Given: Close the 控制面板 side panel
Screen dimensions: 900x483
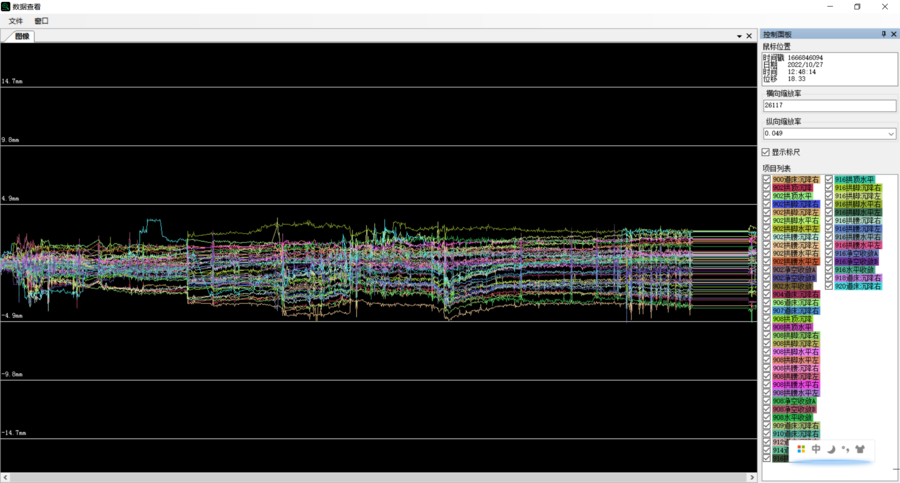Looking at the screenshot, I should pyautogui.click(x=894, y=34).
